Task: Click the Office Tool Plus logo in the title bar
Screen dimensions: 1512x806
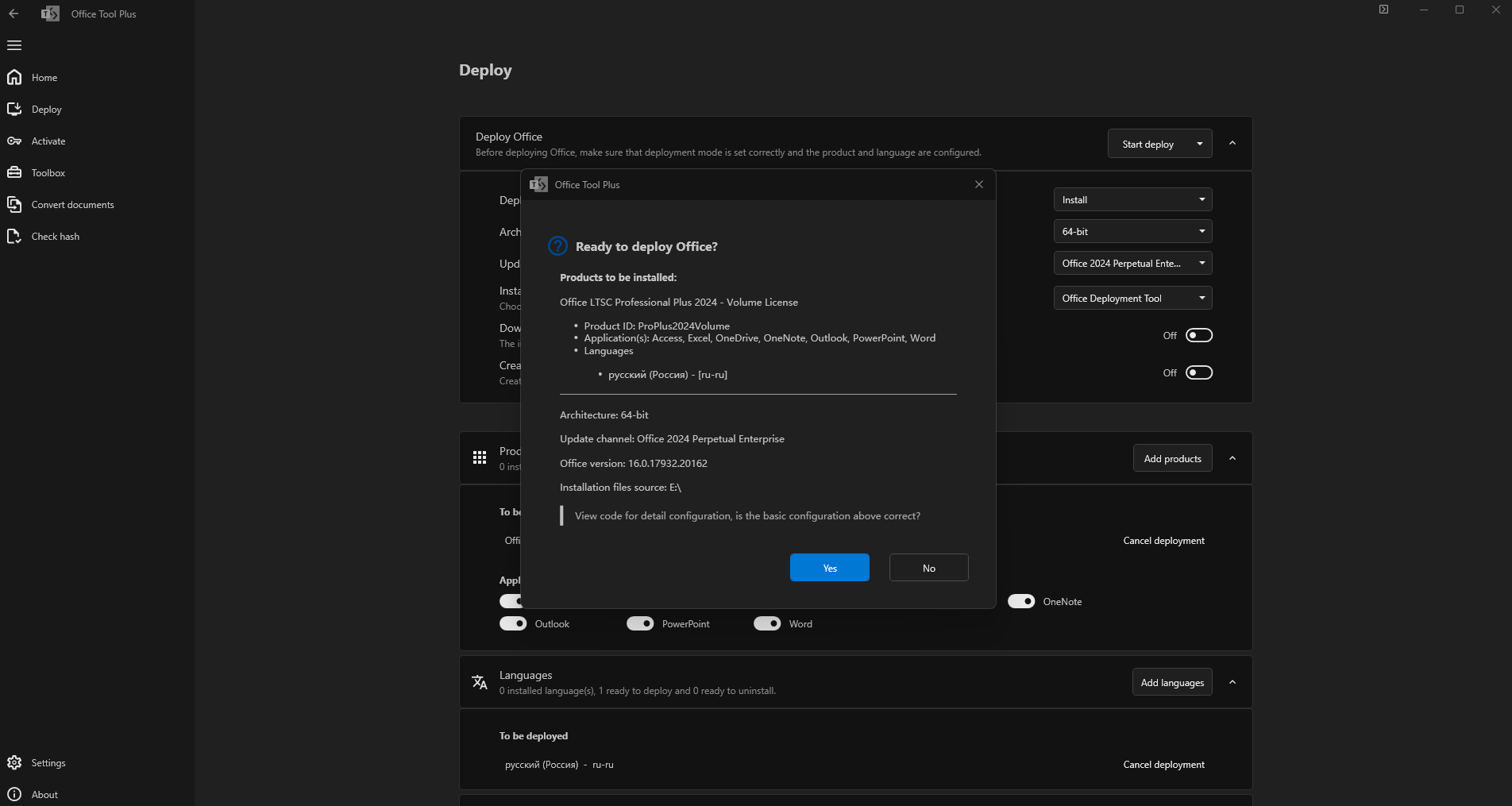Action: (x=50, y=13)
